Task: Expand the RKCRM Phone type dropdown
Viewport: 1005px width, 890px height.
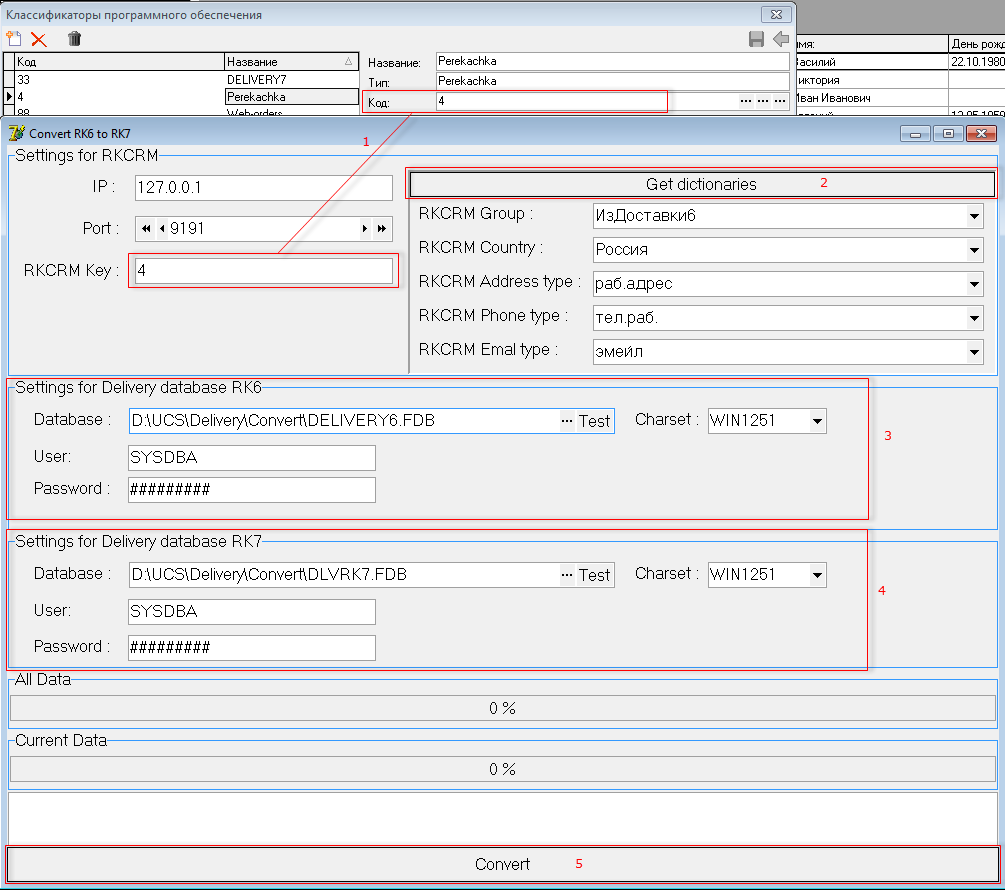Action: tap(975, 318)
